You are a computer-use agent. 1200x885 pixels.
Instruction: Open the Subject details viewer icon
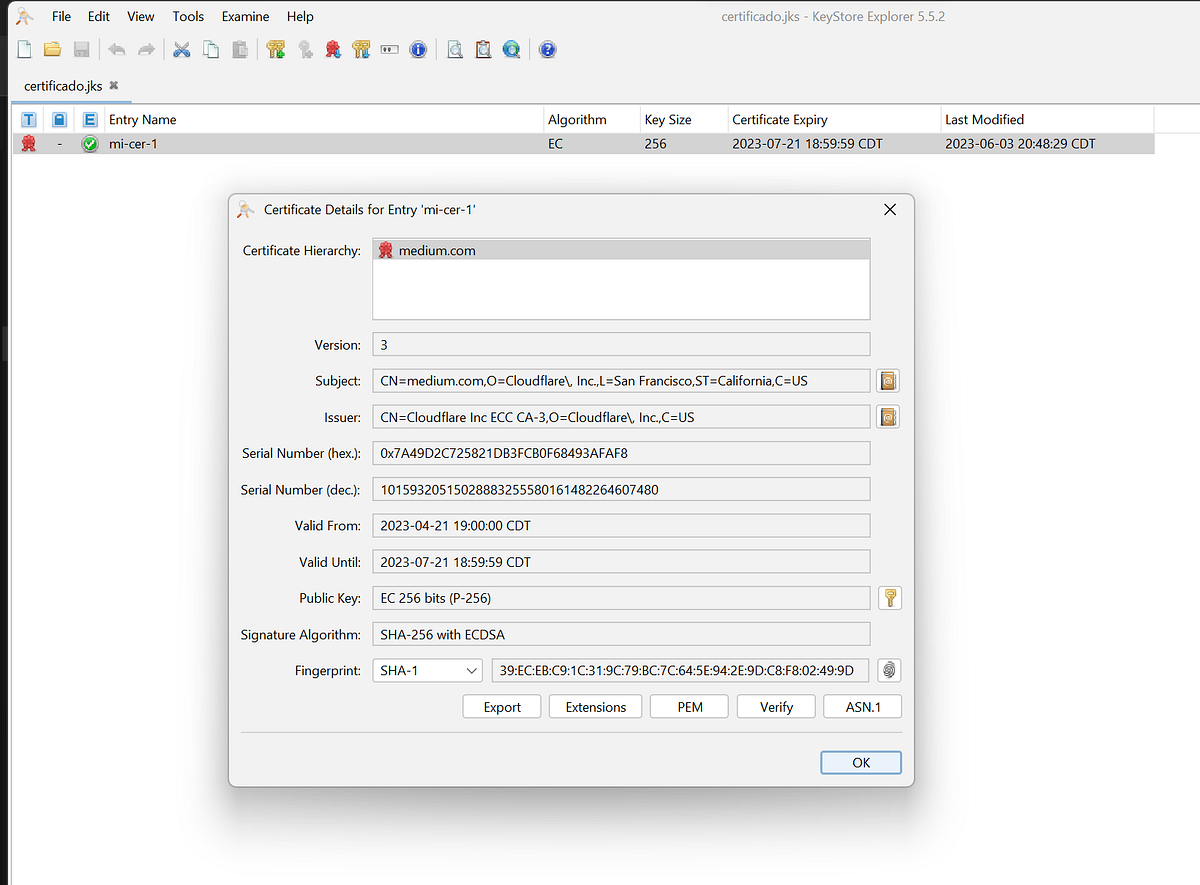888,380
